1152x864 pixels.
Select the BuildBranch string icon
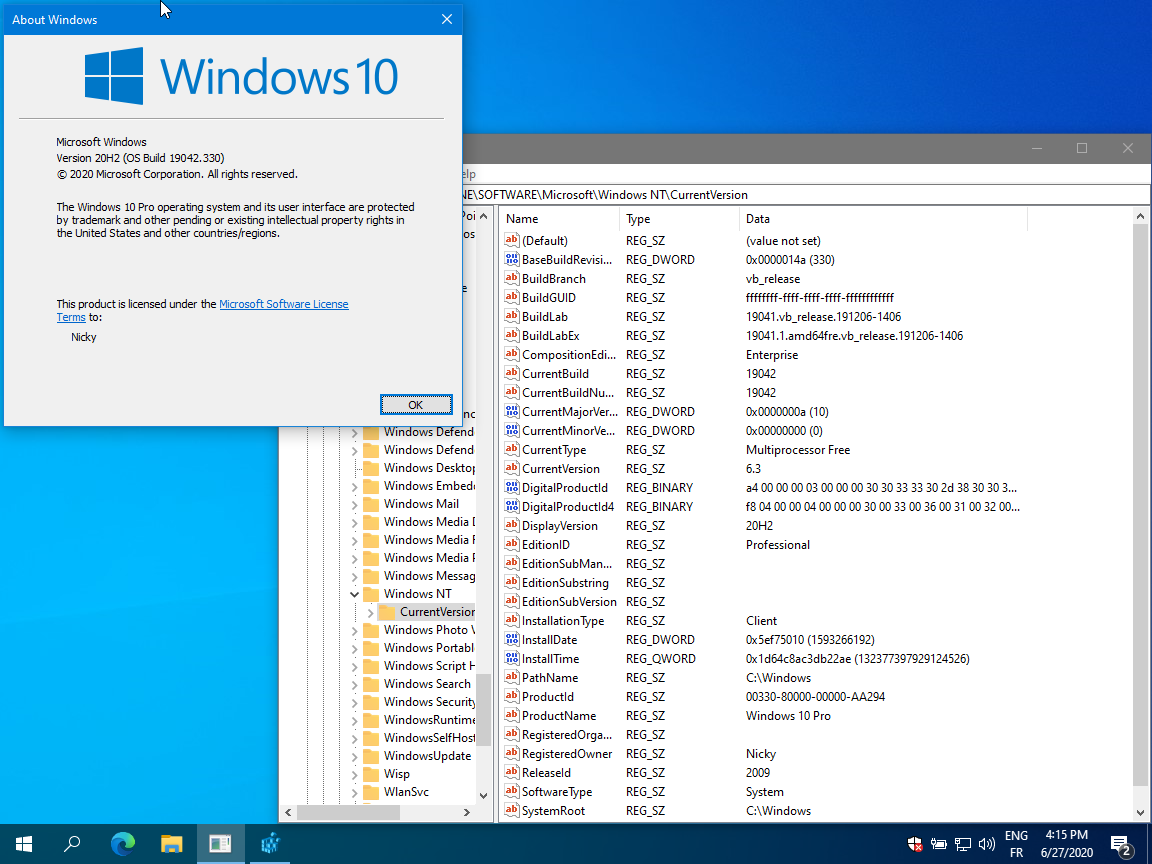pos(512,278)
